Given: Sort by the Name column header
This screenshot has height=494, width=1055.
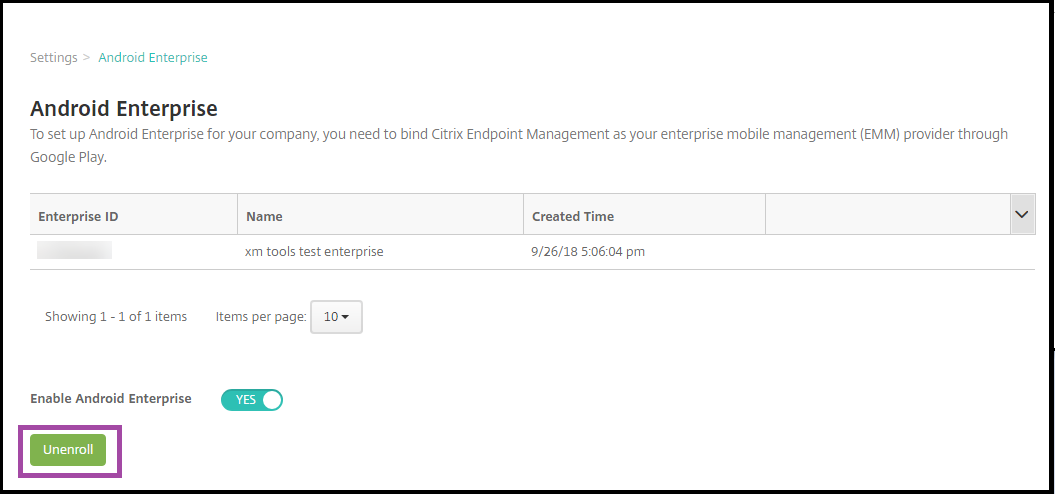Looking at the screenshot, I should pos(264,216).
